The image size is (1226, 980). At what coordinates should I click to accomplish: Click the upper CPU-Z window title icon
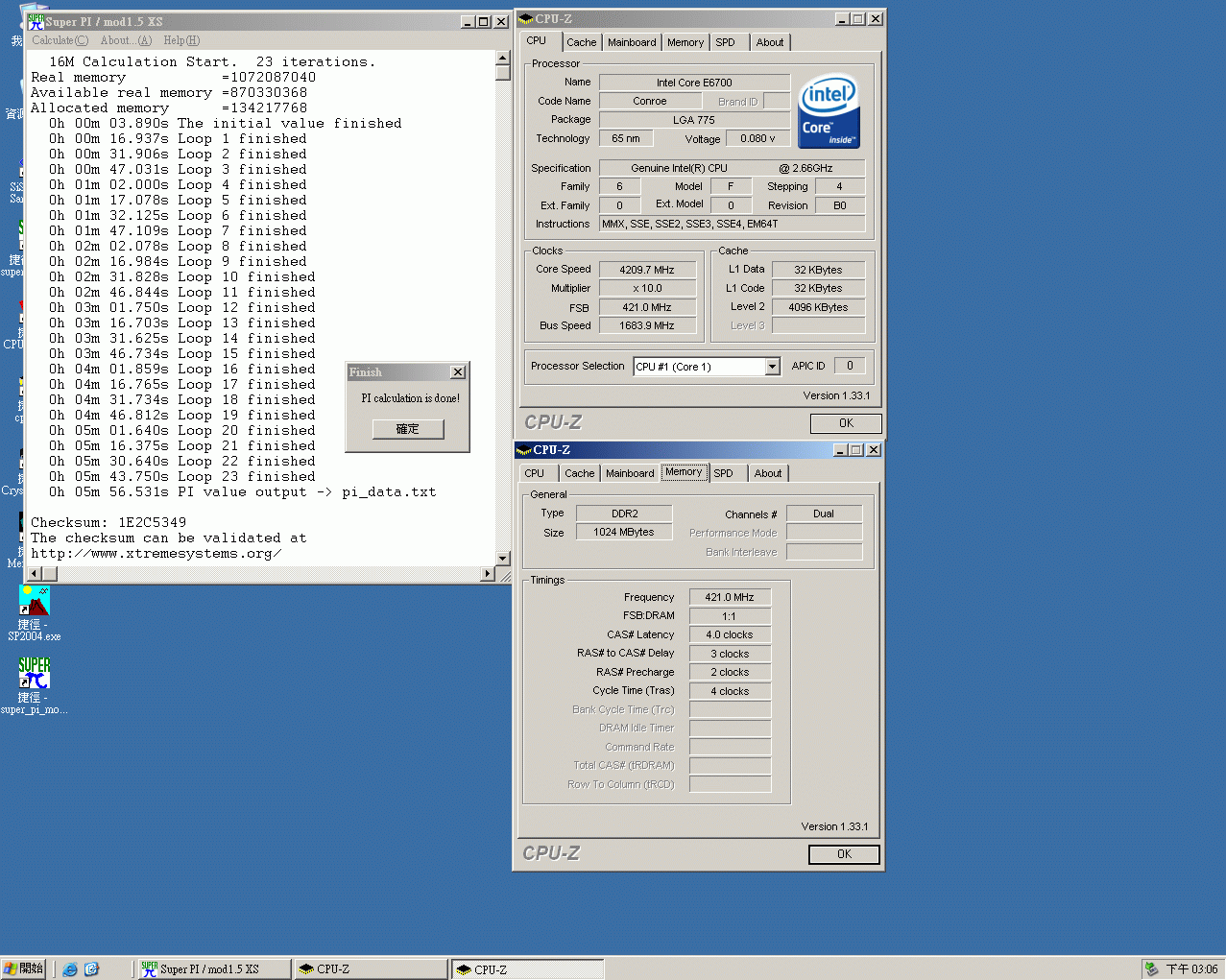(x=525, y=19)
